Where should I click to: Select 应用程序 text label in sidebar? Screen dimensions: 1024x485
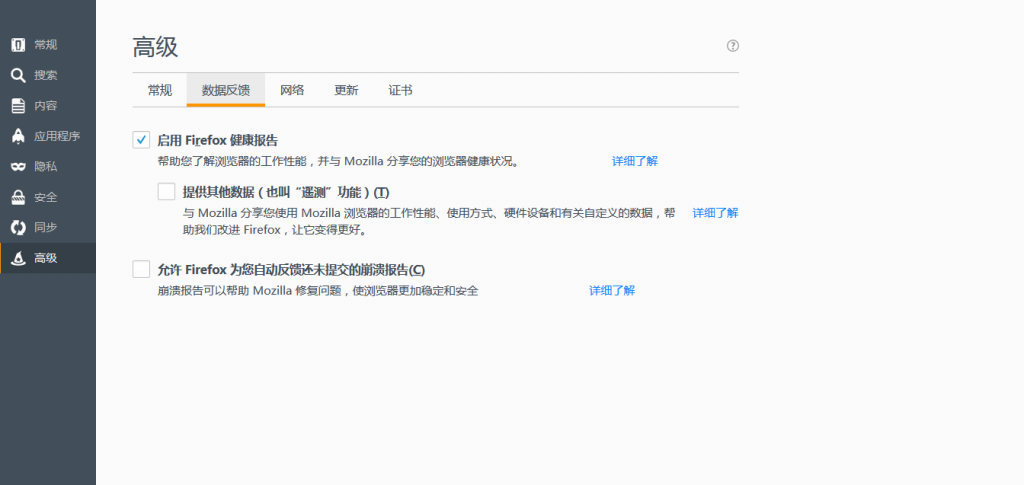57,136
